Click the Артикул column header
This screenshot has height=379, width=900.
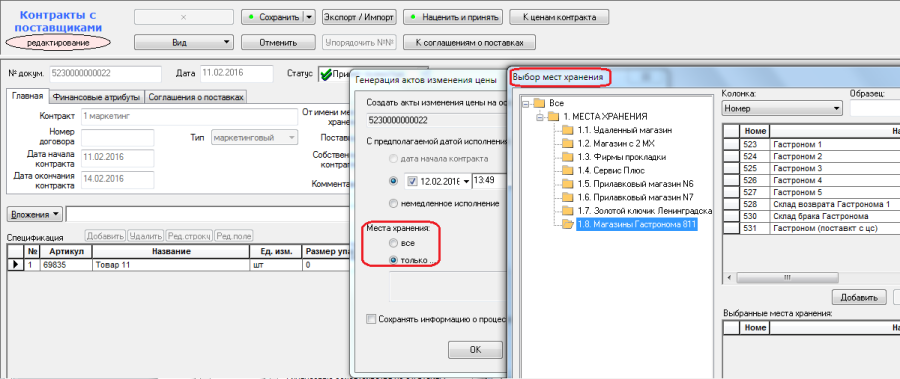coord(66,252)
